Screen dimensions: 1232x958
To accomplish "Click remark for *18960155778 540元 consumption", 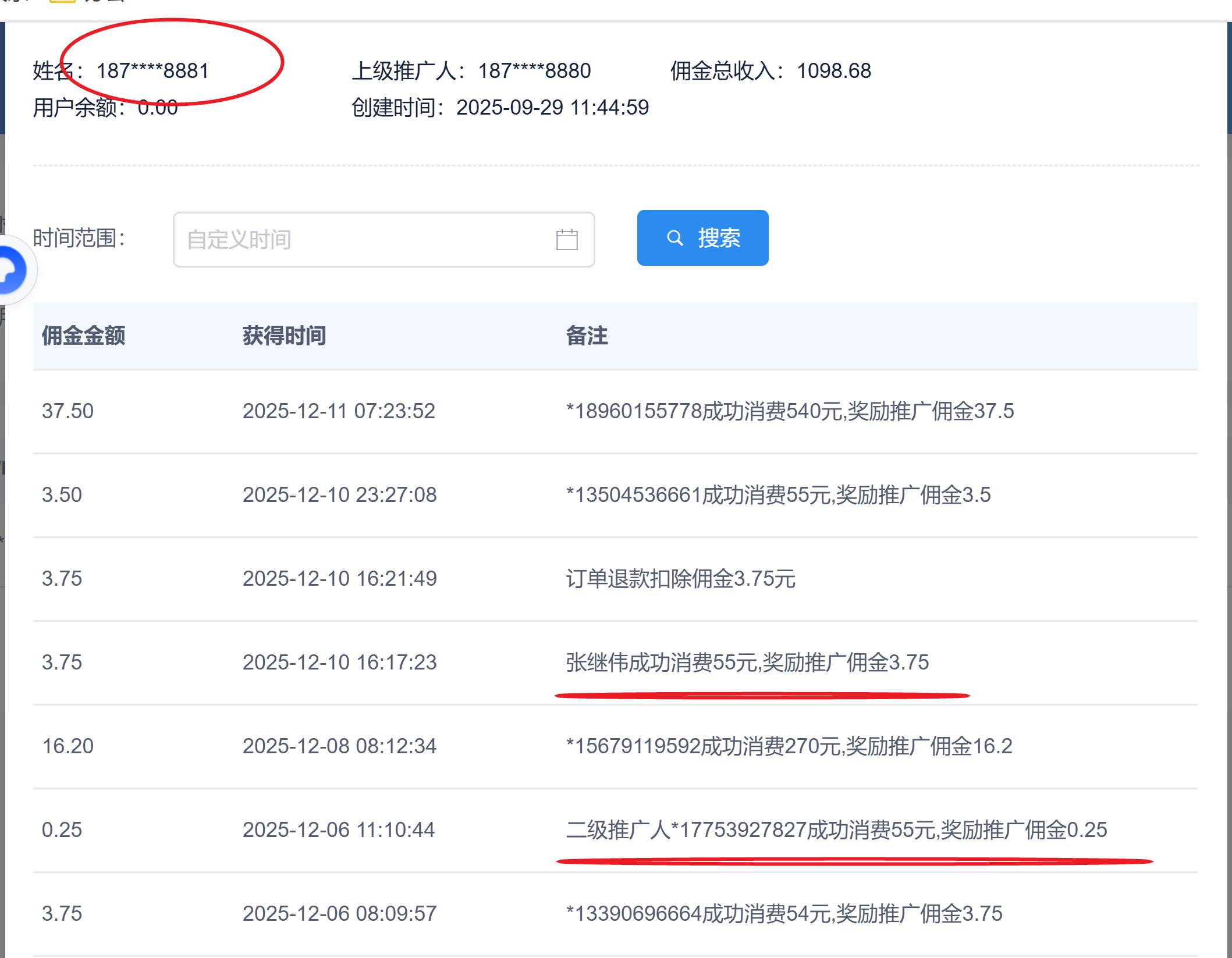I will click(x=790, y=411).
